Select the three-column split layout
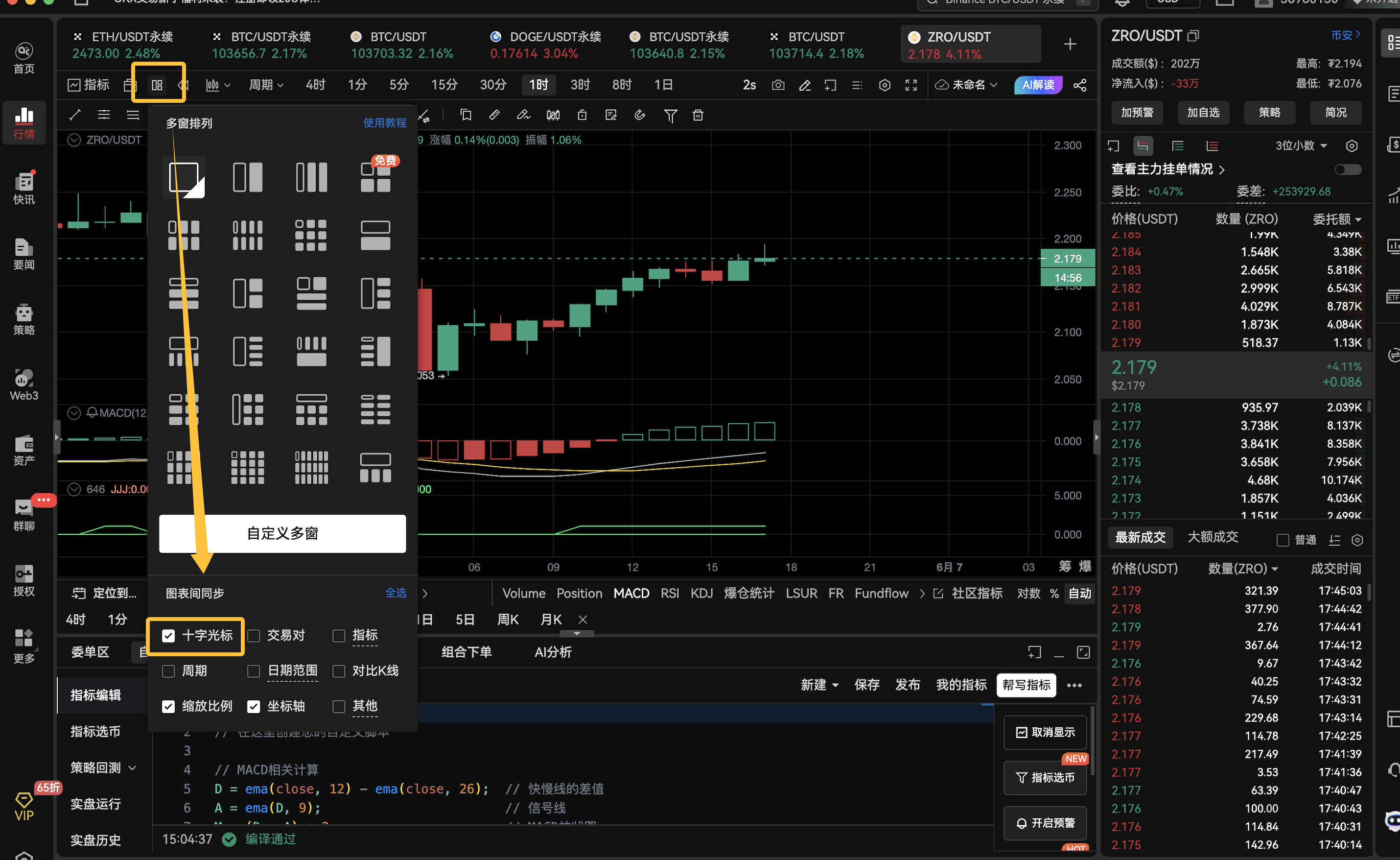 click(x=311, y=177)
